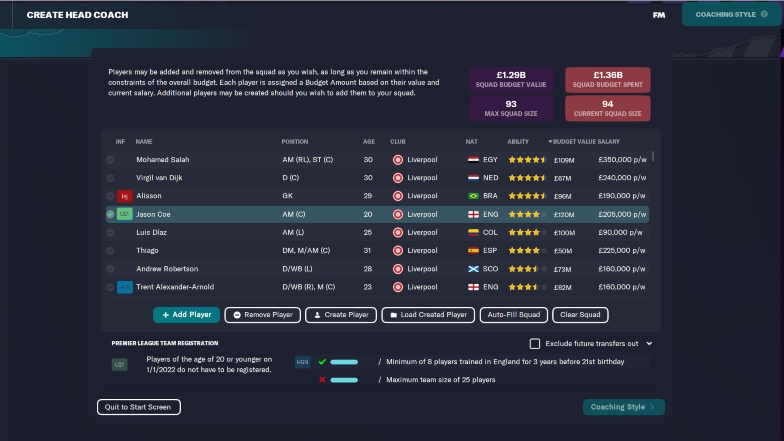Click the maximum team size progress bar

coord(344,380)
